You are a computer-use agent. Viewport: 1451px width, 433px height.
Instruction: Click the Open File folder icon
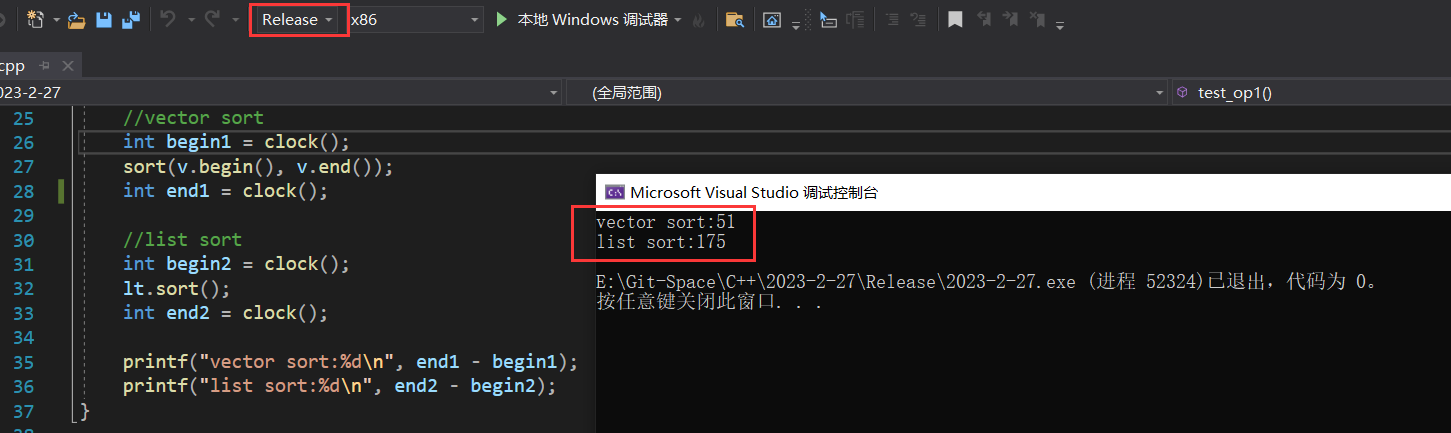(x=77, y=20)
